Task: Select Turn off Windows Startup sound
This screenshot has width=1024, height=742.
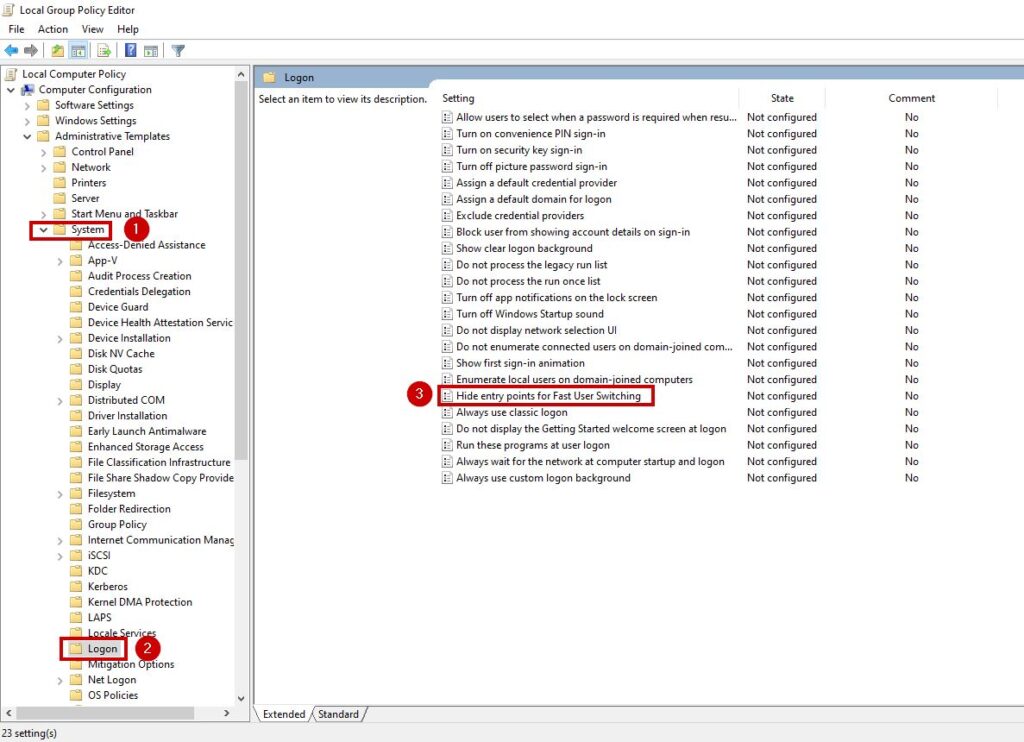Action: point(530,314)
